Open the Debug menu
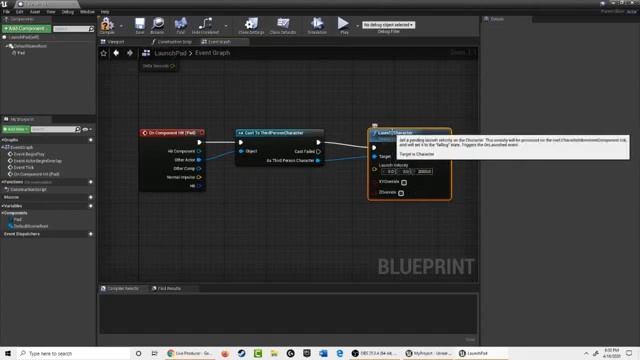640x360 pixels. pyautogui.click(x=68, y=12)
